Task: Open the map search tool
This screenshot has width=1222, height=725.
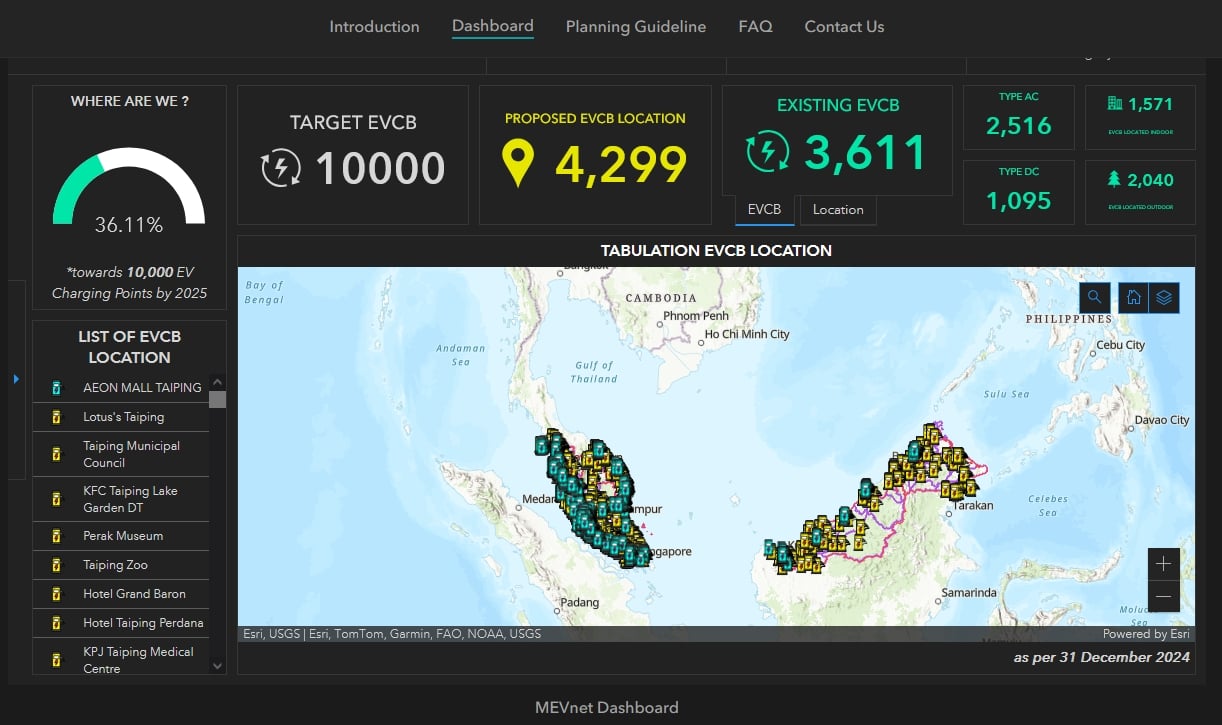Action: [1095, 297]
